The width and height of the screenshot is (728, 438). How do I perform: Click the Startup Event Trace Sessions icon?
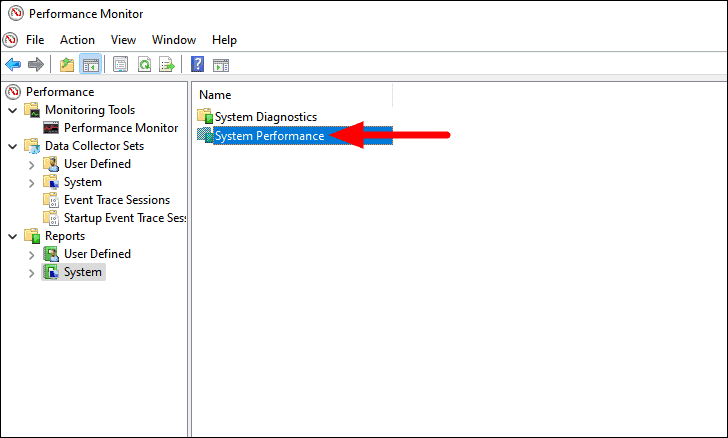(x=51, y=218)
